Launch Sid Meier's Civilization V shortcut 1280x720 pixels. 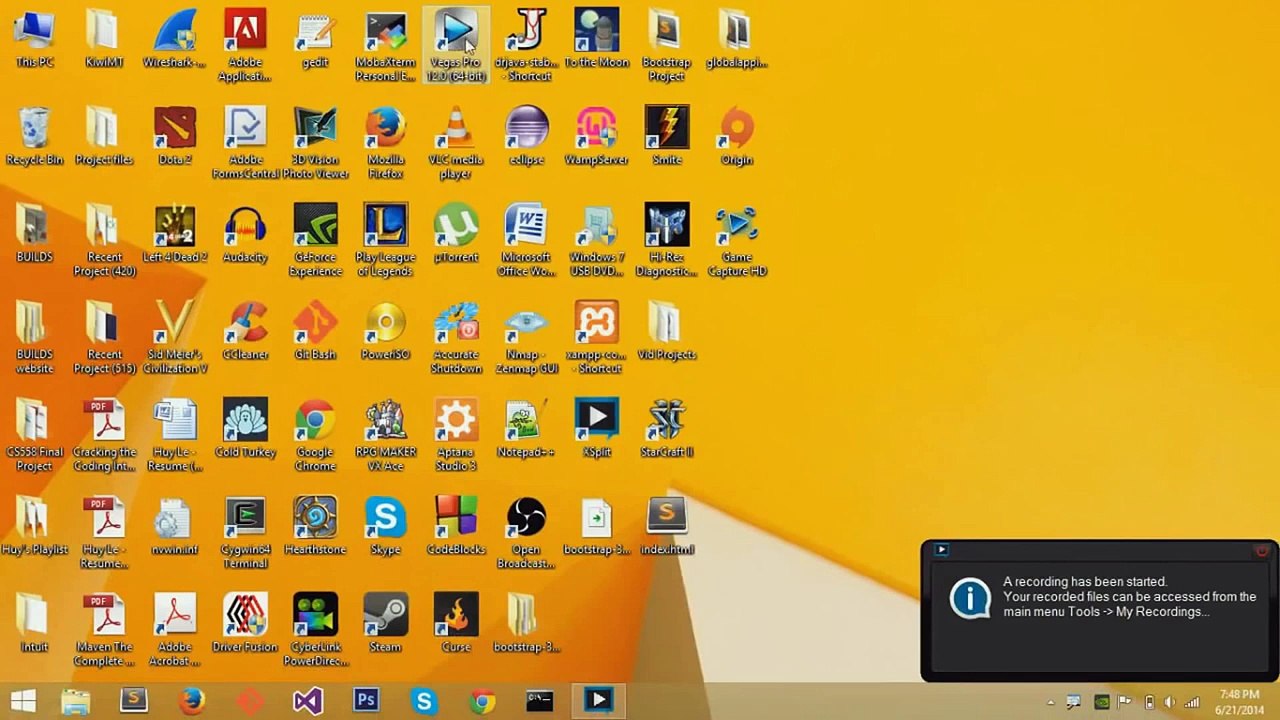pos(175,337)
